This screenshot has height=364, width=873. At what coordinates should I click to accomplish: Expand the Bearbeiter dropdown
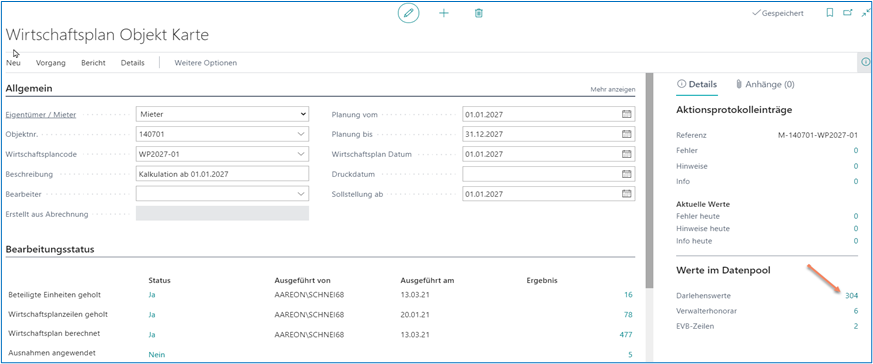pos(301,194)
